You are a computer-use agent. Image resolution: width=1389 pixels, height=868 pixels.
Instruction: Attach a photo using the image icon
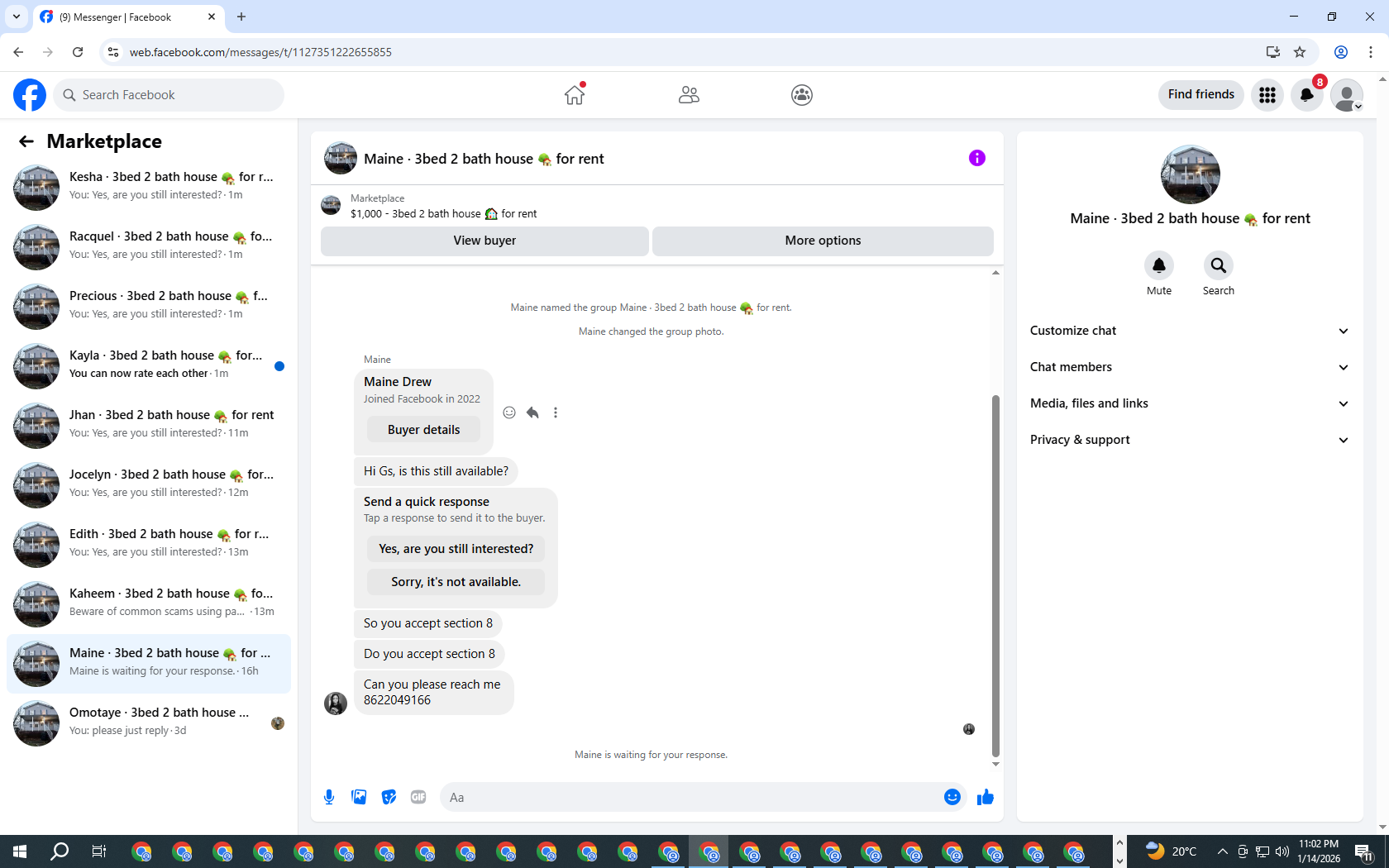point(359,797)
